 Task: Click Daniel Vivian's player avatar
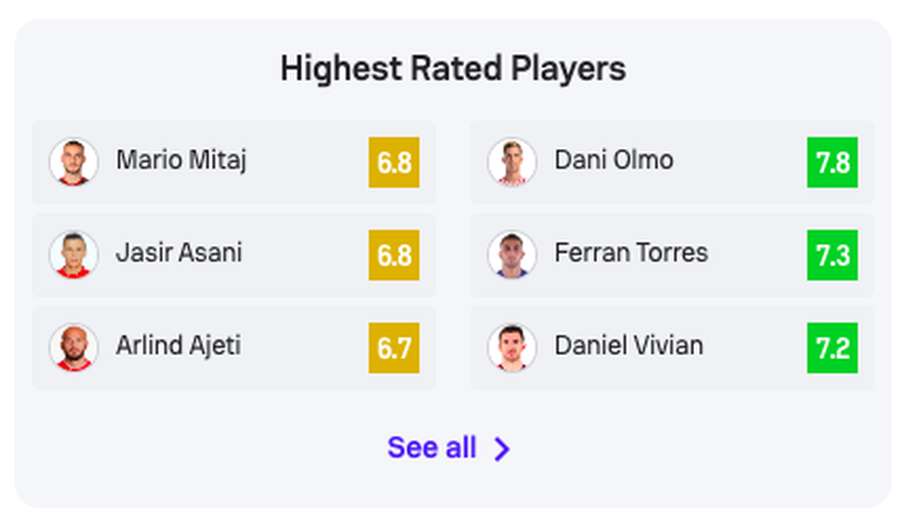[x=512, y=348]
